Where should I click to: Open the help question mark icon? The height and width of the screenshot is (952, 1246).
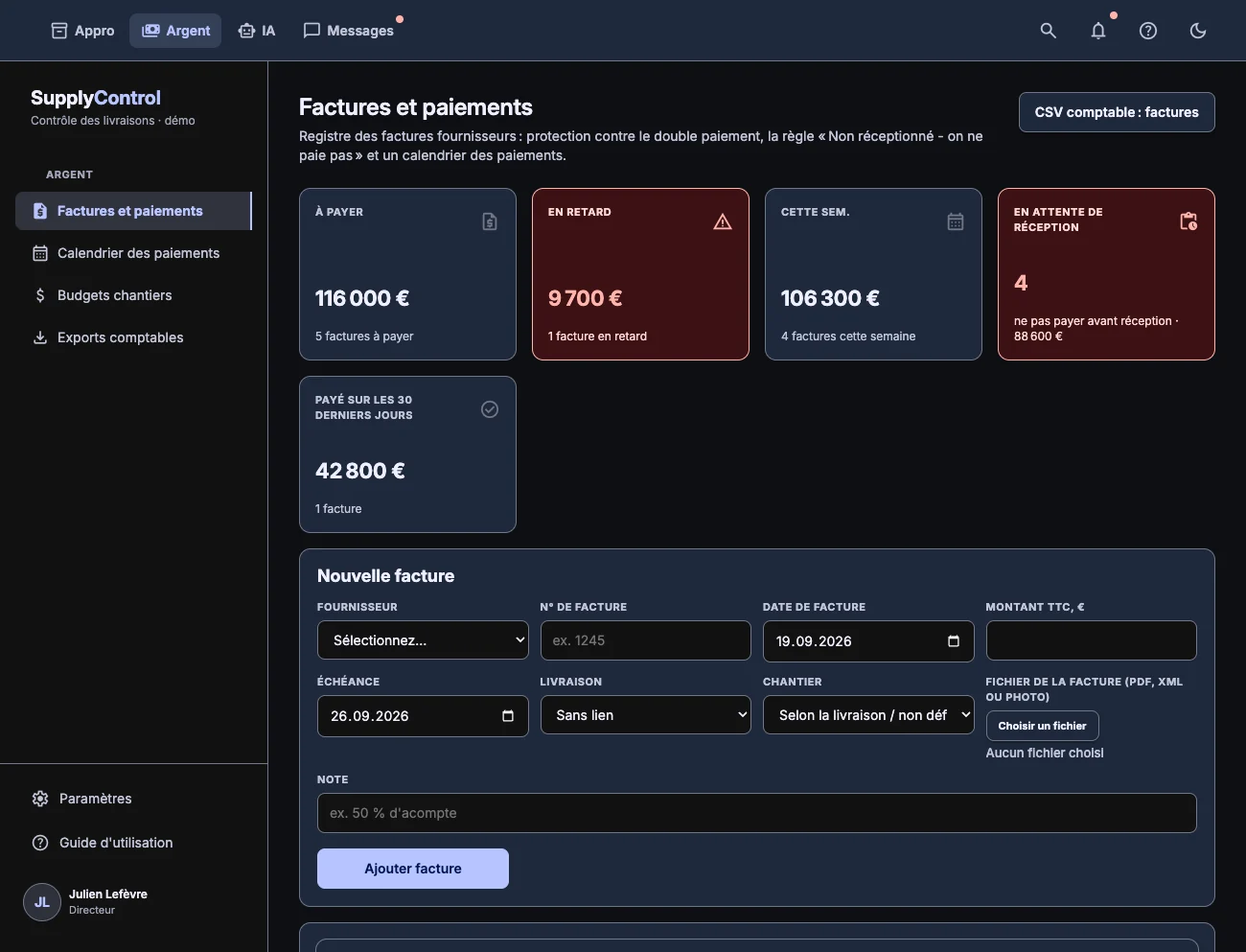(x=1148, y=31)
